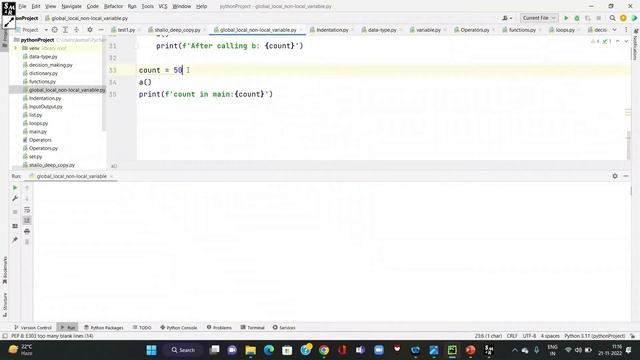The image size is (640, 360).
Task: Open Chrome from the taskbar
Action: click(324, 350)
